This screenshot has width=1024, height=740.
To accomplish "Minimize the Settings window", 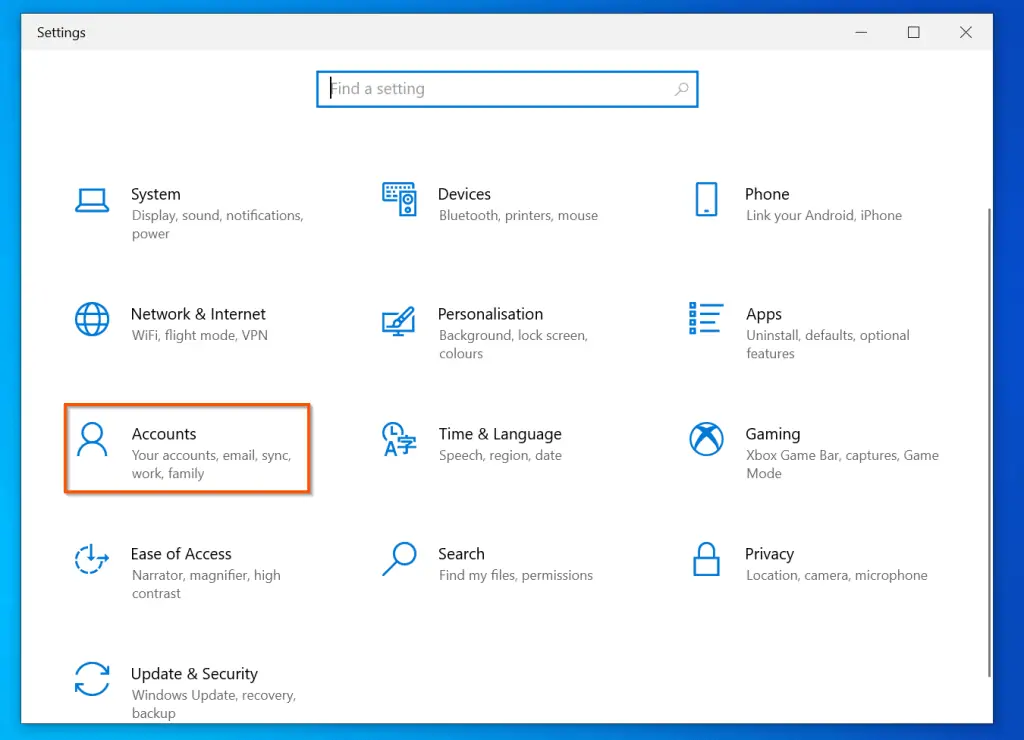I will 861,32.
